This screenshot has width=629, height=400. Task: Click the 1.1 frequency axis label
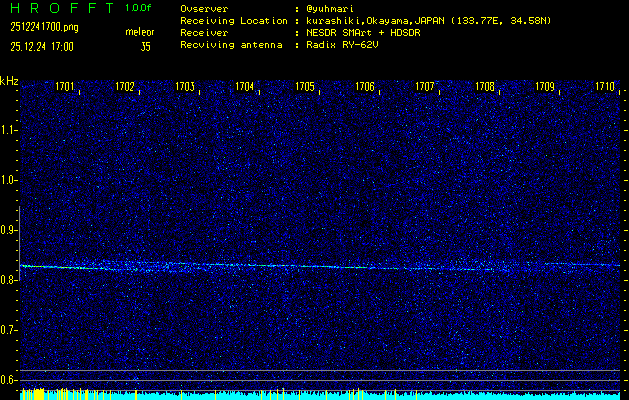tap(9, 130)
